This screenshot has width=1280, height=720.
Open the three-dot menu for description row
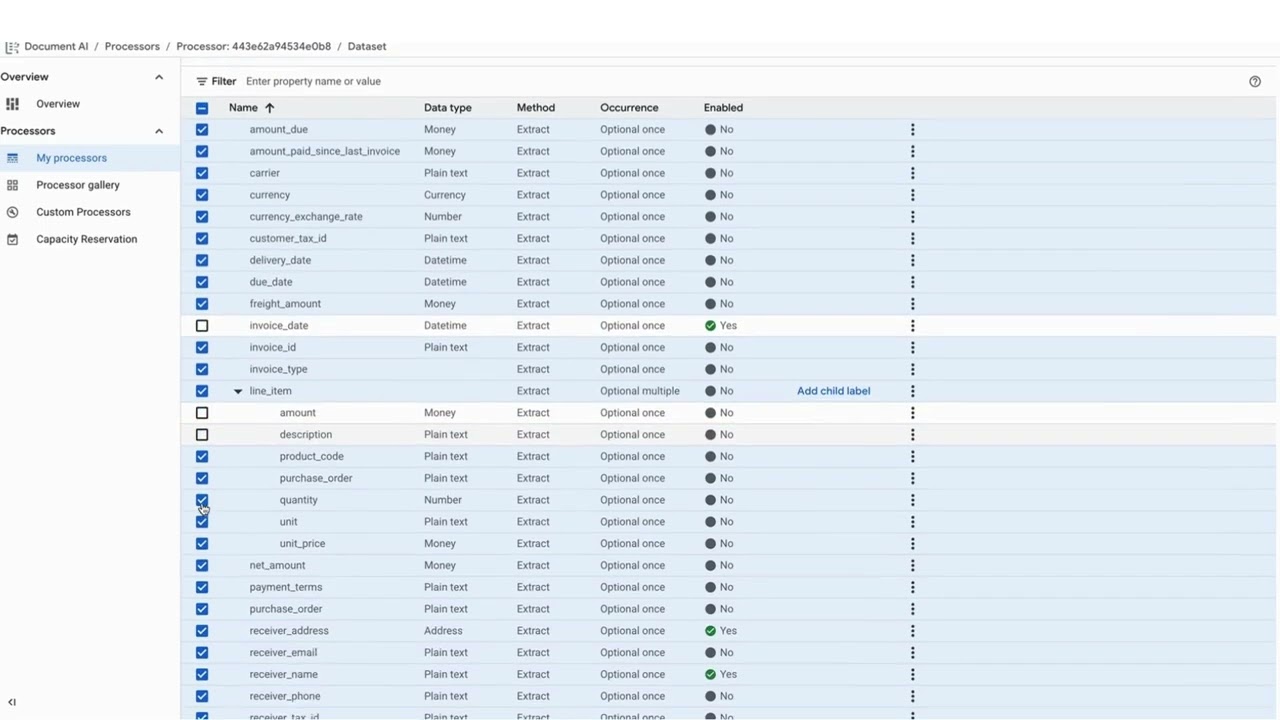coord(912,434)
